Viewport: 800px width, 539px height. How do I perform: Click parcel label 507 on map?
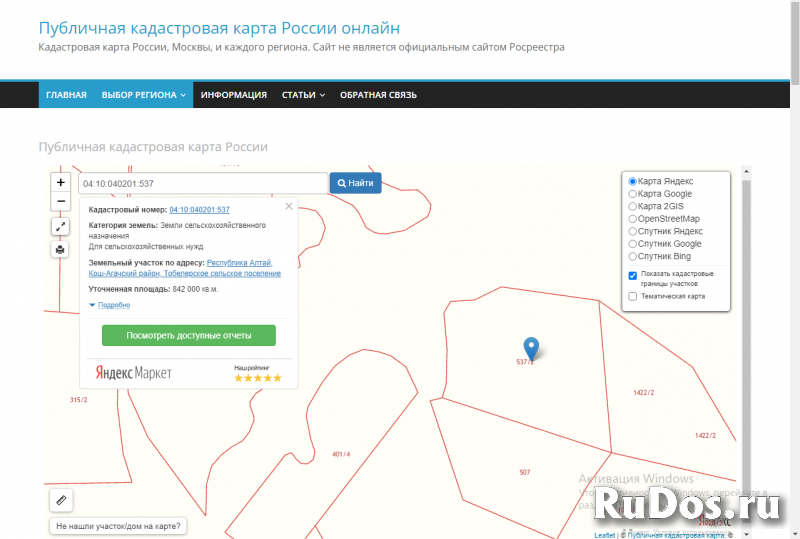(x=524, y=472)
